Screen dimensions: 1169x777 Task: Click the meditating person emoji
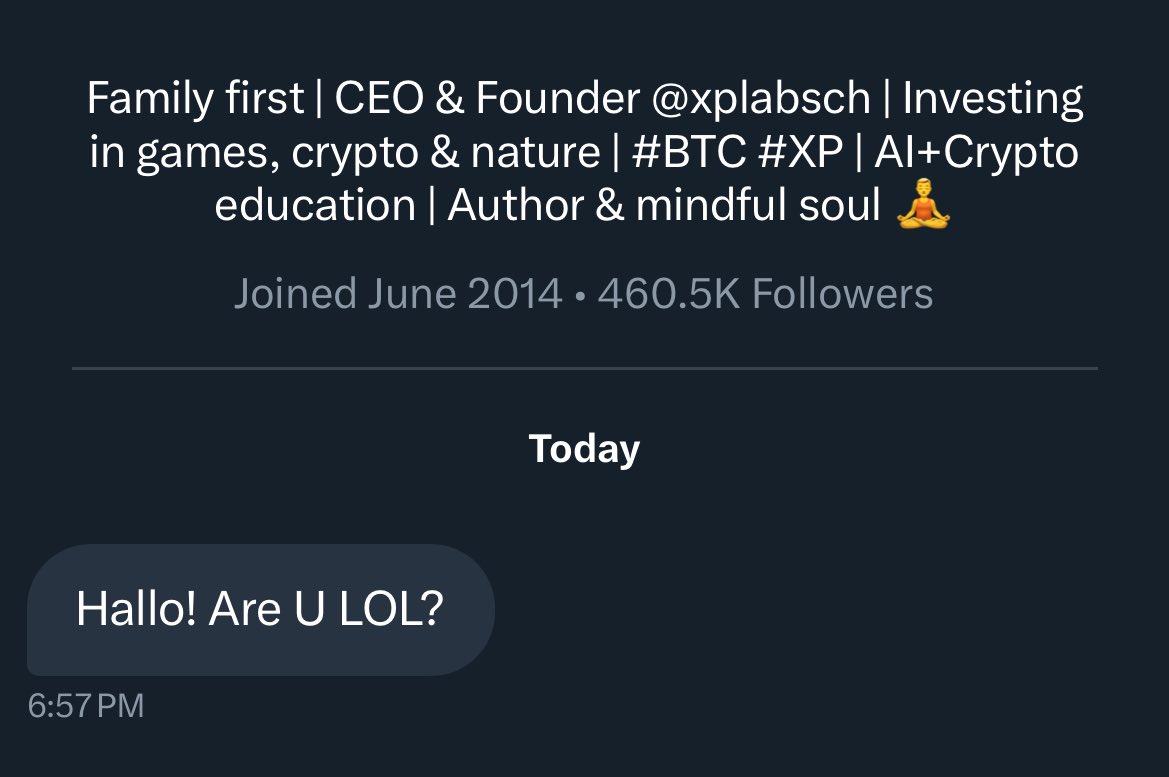coord(923,204)
